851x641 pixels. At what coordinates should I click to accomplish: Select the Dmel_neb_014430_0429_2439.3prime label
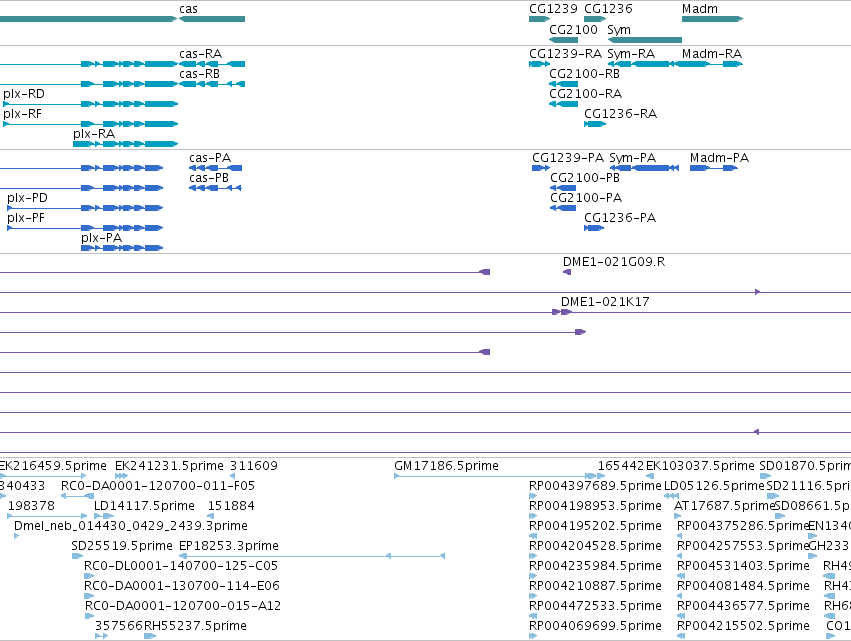[x=131, y=526]
